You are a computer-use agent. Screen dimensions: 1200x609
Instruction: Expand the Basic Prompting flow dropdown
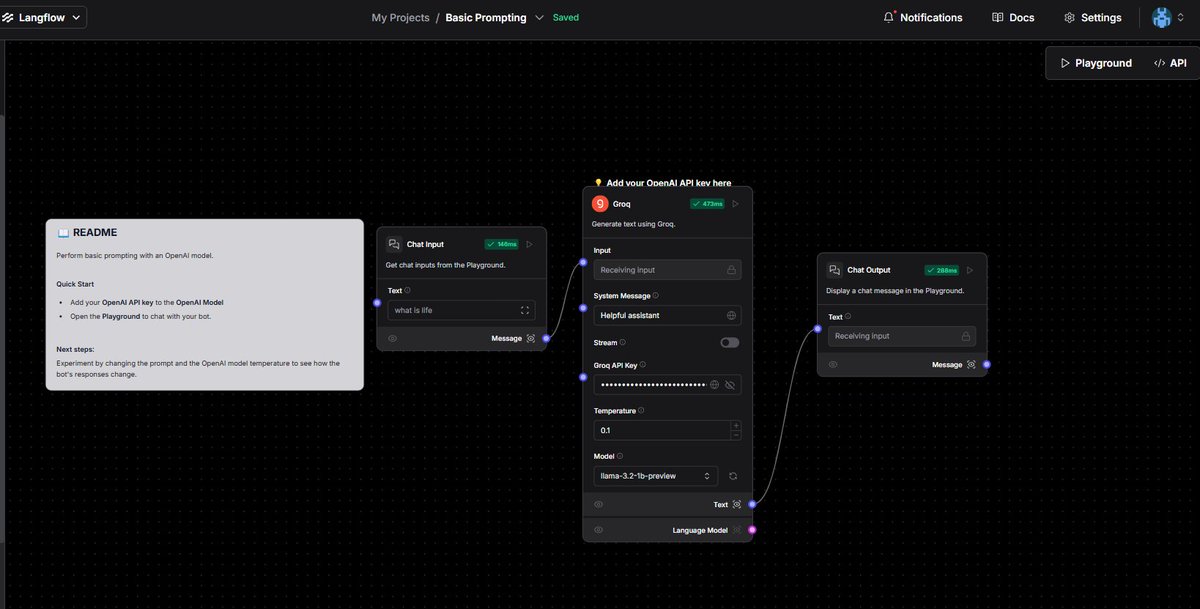coord(540,18)
